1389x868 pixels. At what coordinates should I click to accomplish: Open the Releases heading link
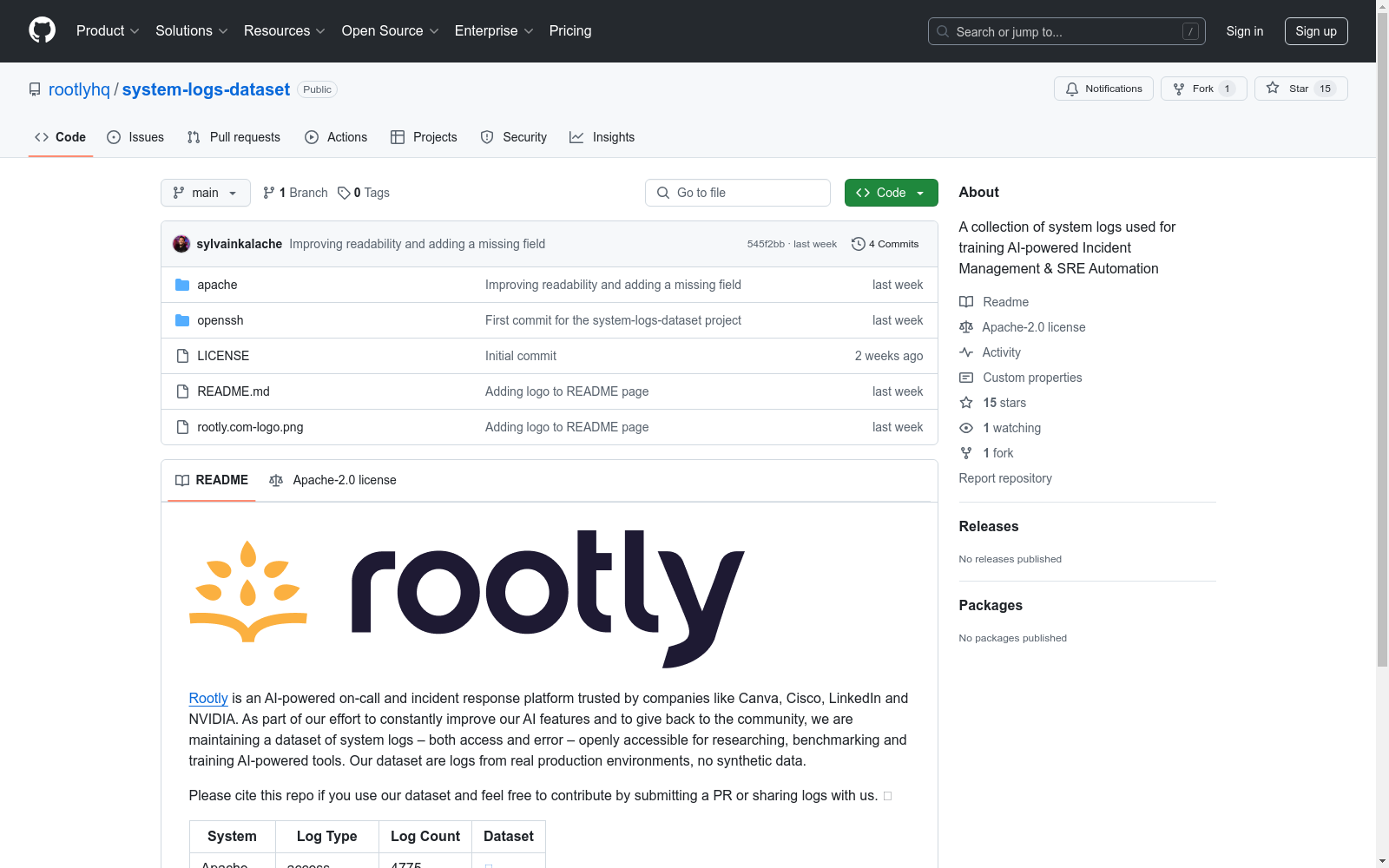[x=989, y=526]
